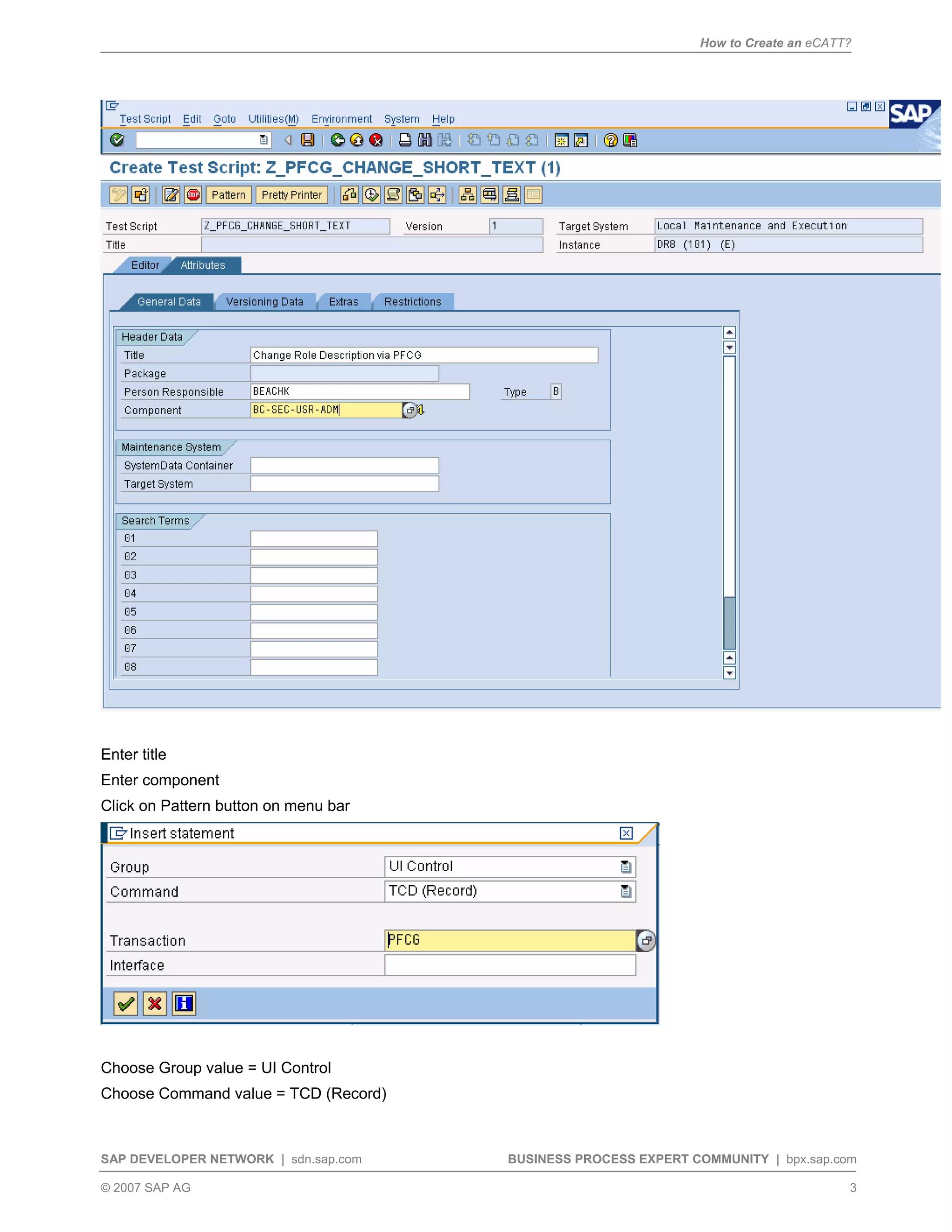The width and height of the screenshot is (952, 1232).
Task: Click the search help icon next to Component field
Action: 410,410
